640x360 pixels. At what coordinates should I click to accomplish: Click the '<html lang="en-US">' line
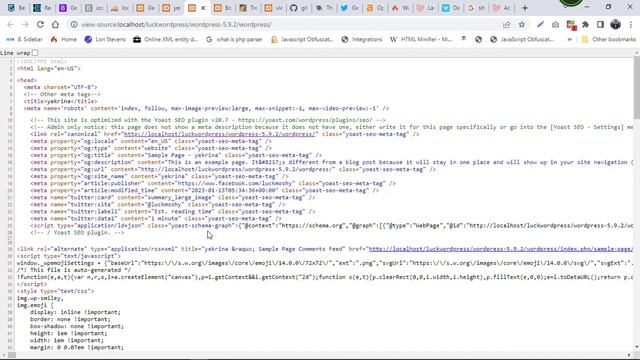coord(49,69)
